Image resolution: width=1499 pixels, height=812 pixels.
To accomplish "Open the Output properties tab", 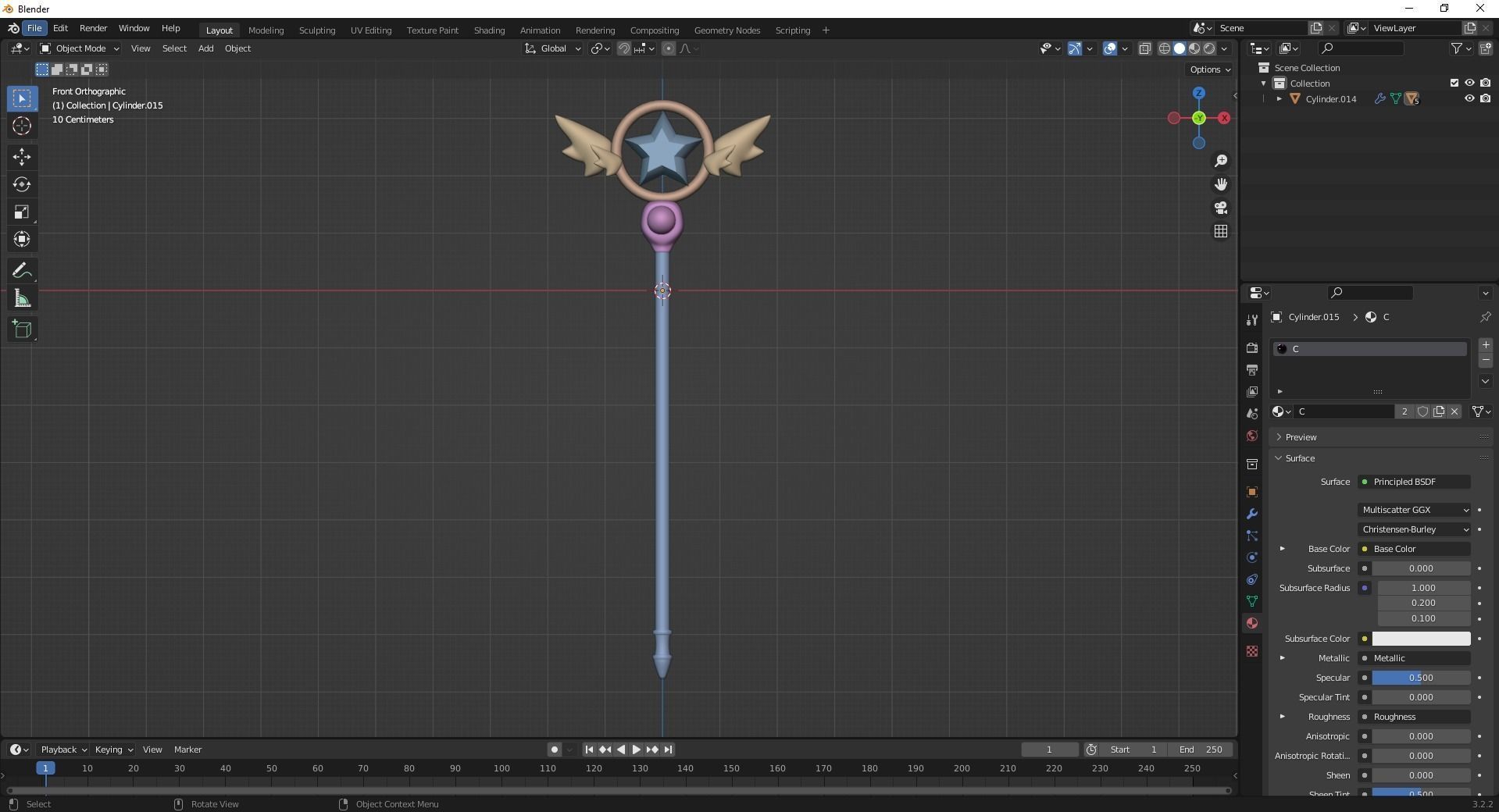I will tap(1252, 370).
